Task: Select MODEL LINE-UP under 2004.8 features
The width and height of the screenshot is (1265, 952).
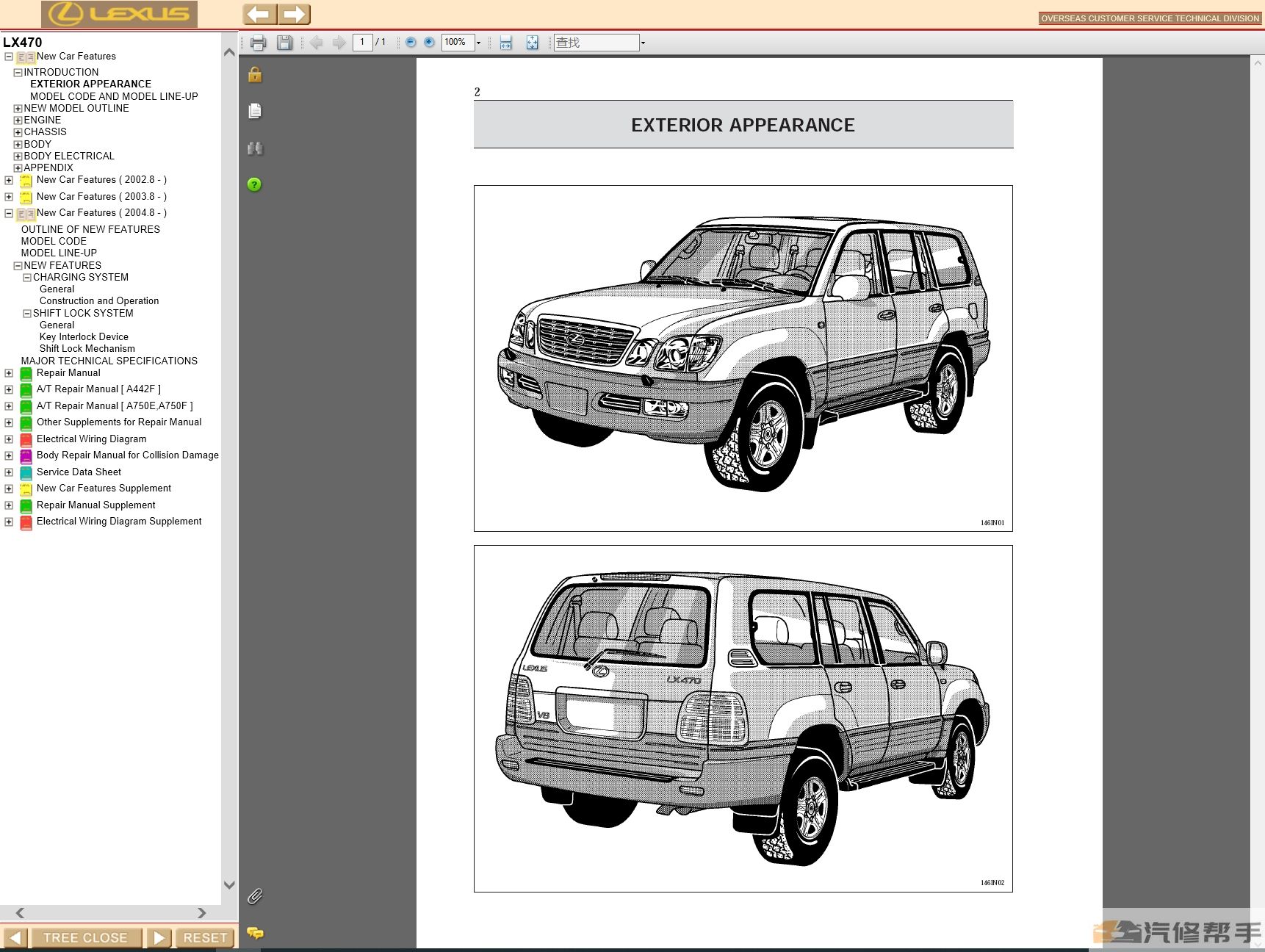Action: pyautogui.click(x=59, y=253)
